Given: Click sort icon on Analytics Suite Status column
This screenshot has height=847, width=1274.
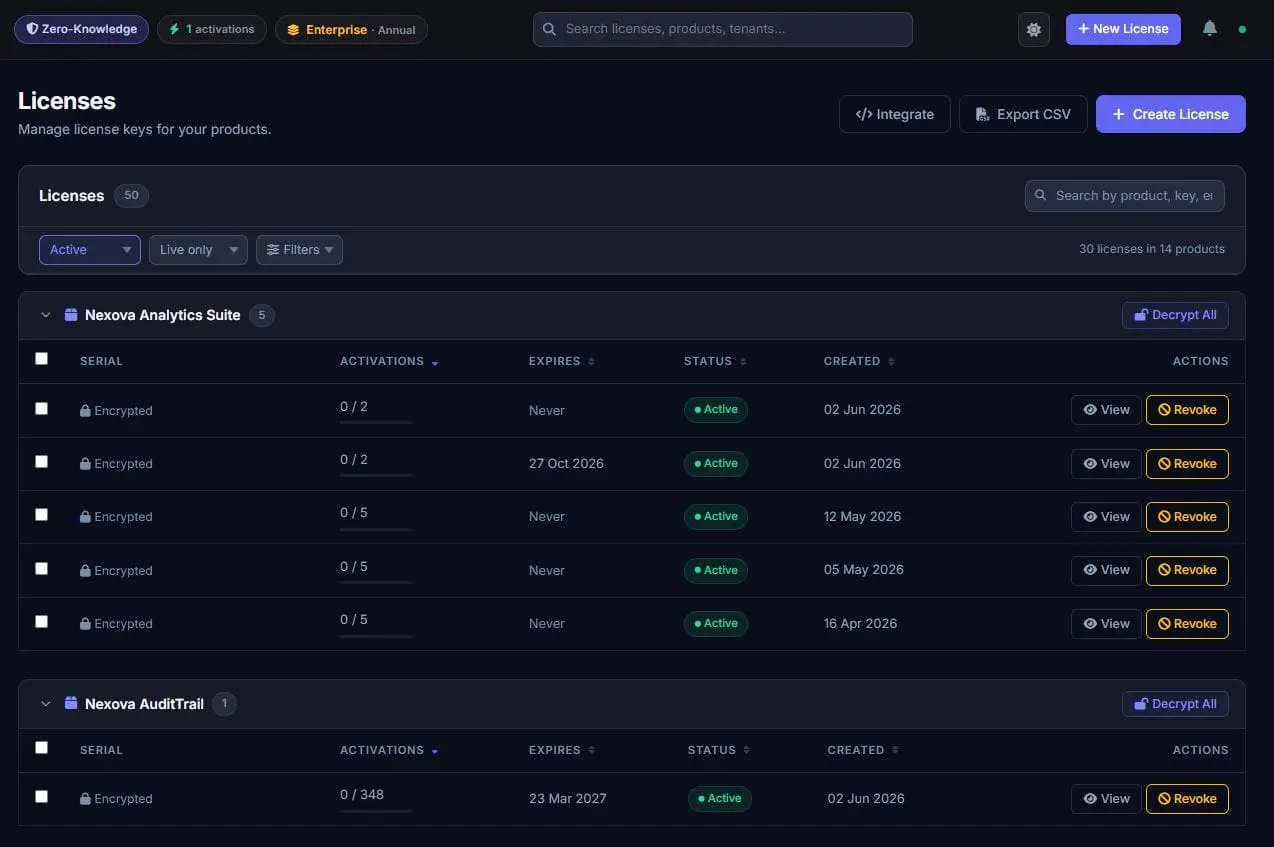Looking at the screenshot, I should pos(743,362).
